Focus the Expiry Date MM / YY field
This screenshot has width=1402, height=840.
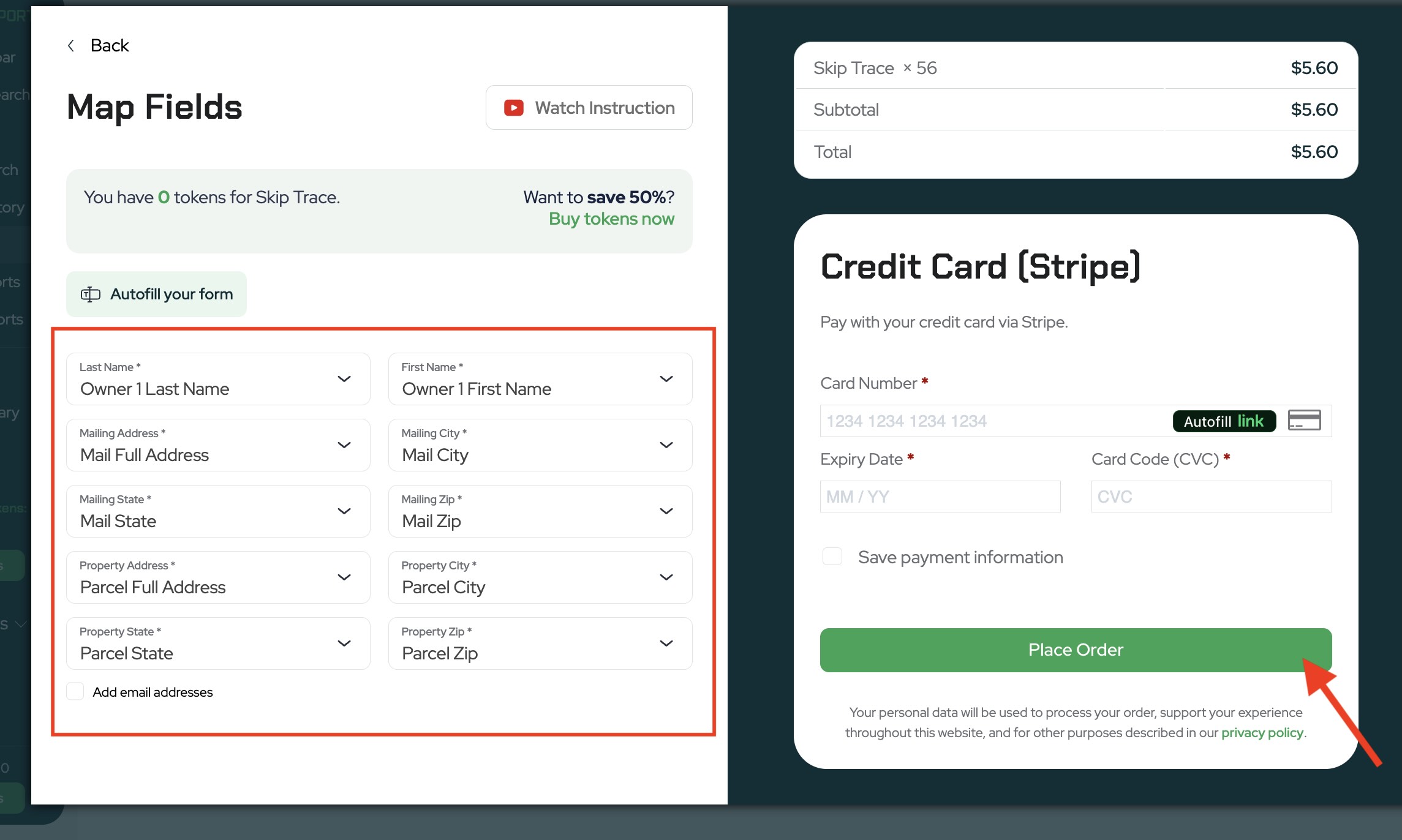coord(940,497)
